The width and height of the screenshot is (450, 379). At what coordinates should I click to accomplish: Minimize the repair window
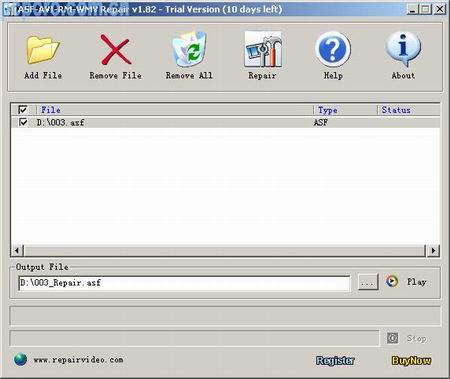pos(412,9)
